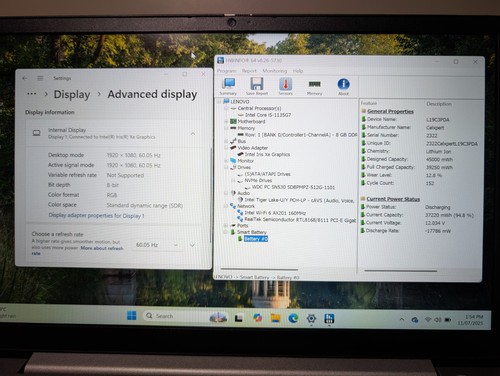The width and height of the screenshot is (500, 376).
Task: Select Intel Iris Xe Graphics tree entry
Action: [267, 154]
